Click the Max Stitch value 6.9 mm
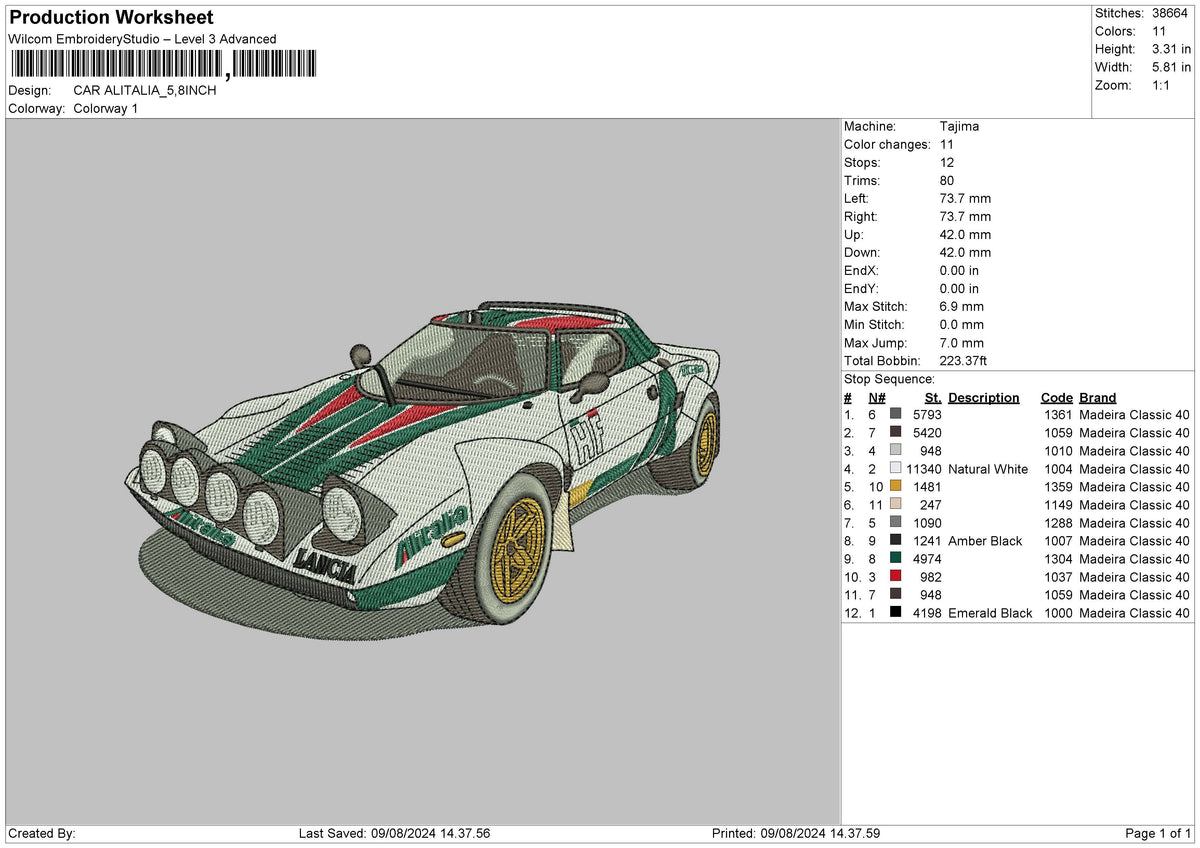This screenshot has width=1200, height=848. coord(961,306)
